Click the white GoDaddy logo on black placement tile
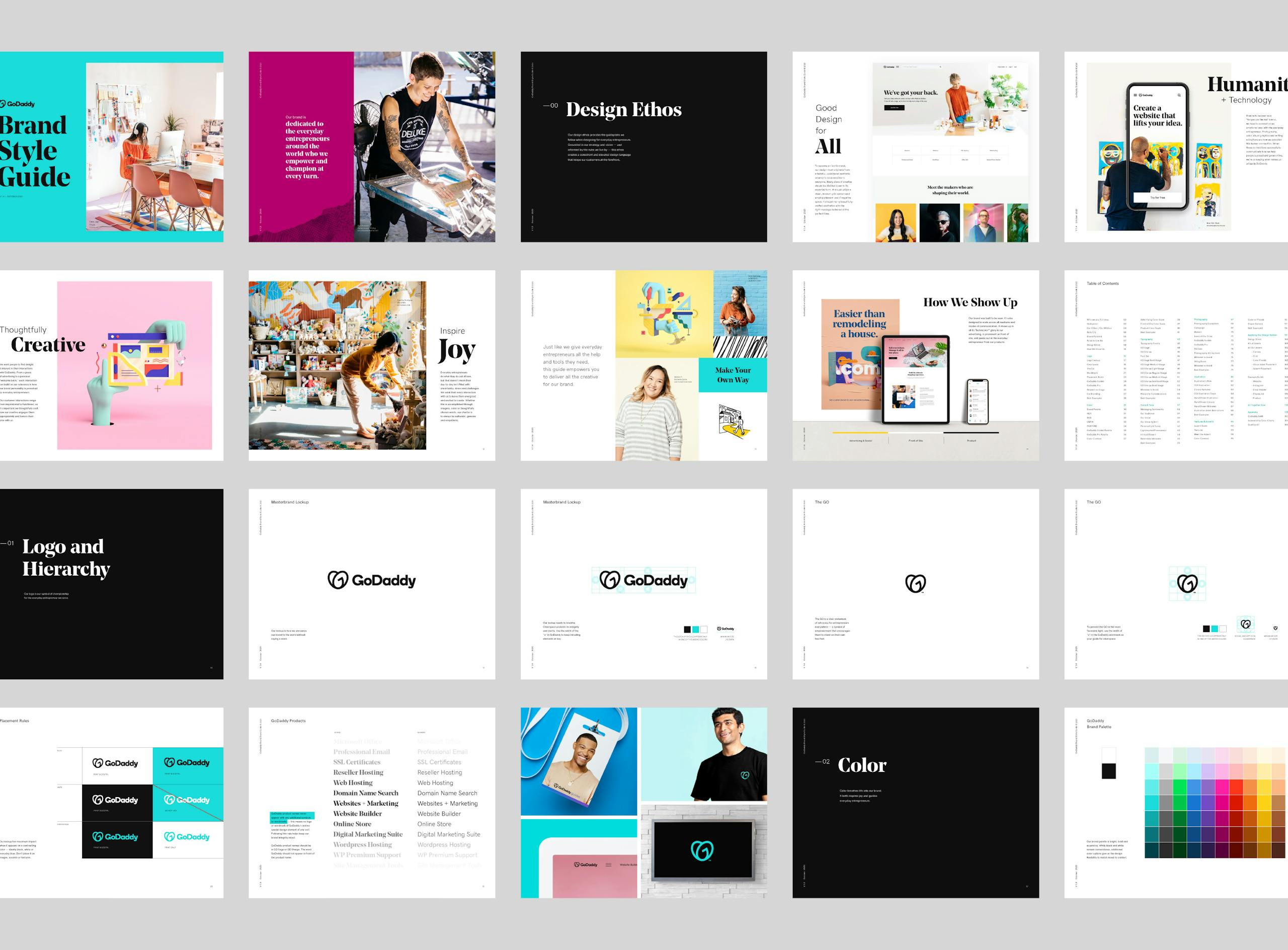 coord(116,800)
